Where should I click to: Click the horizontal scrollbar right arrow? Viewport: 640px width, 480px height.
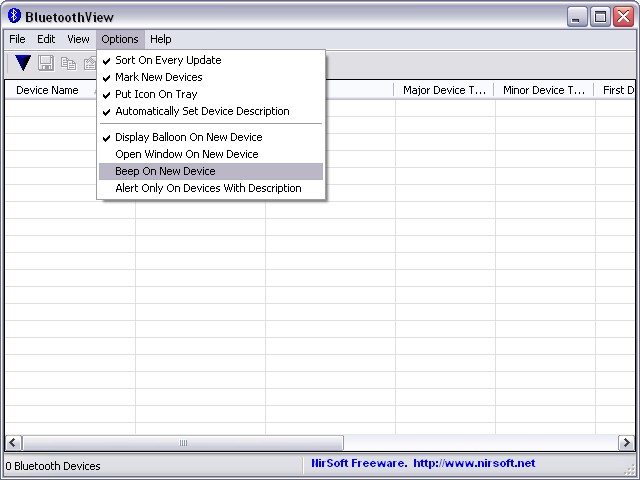pyautogui.click(x=627, y=443)
